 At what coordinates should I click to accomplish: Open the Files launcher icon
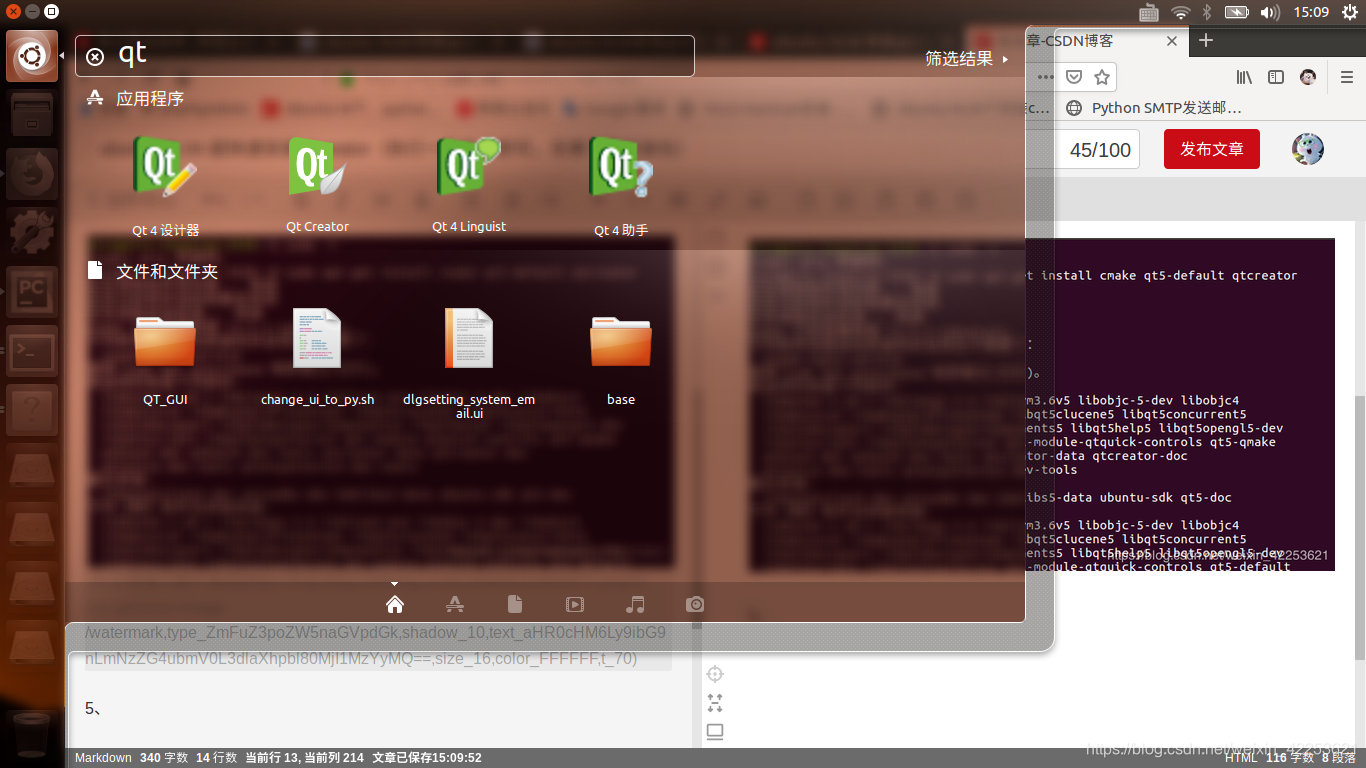pos(32,115)
